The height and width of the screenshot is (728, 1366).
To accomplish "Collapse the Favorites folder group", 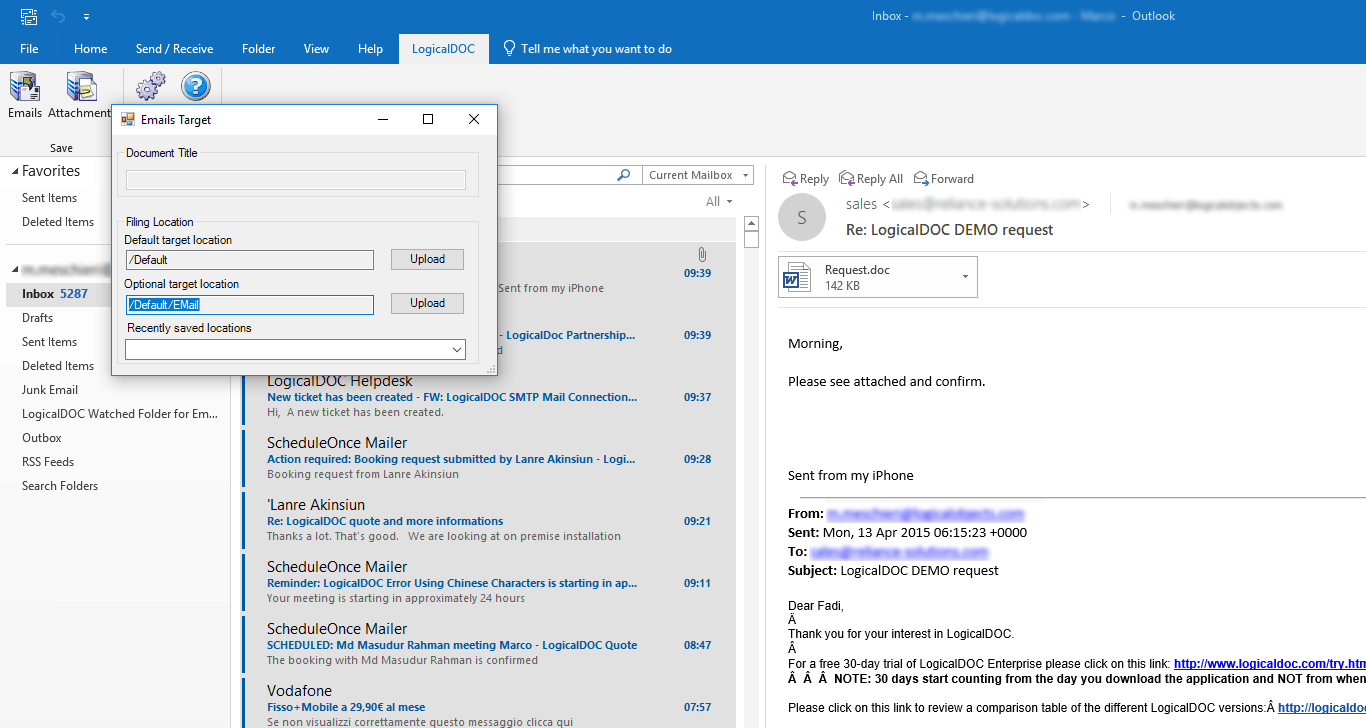I will pyautogui.click(x=15, y=172).
